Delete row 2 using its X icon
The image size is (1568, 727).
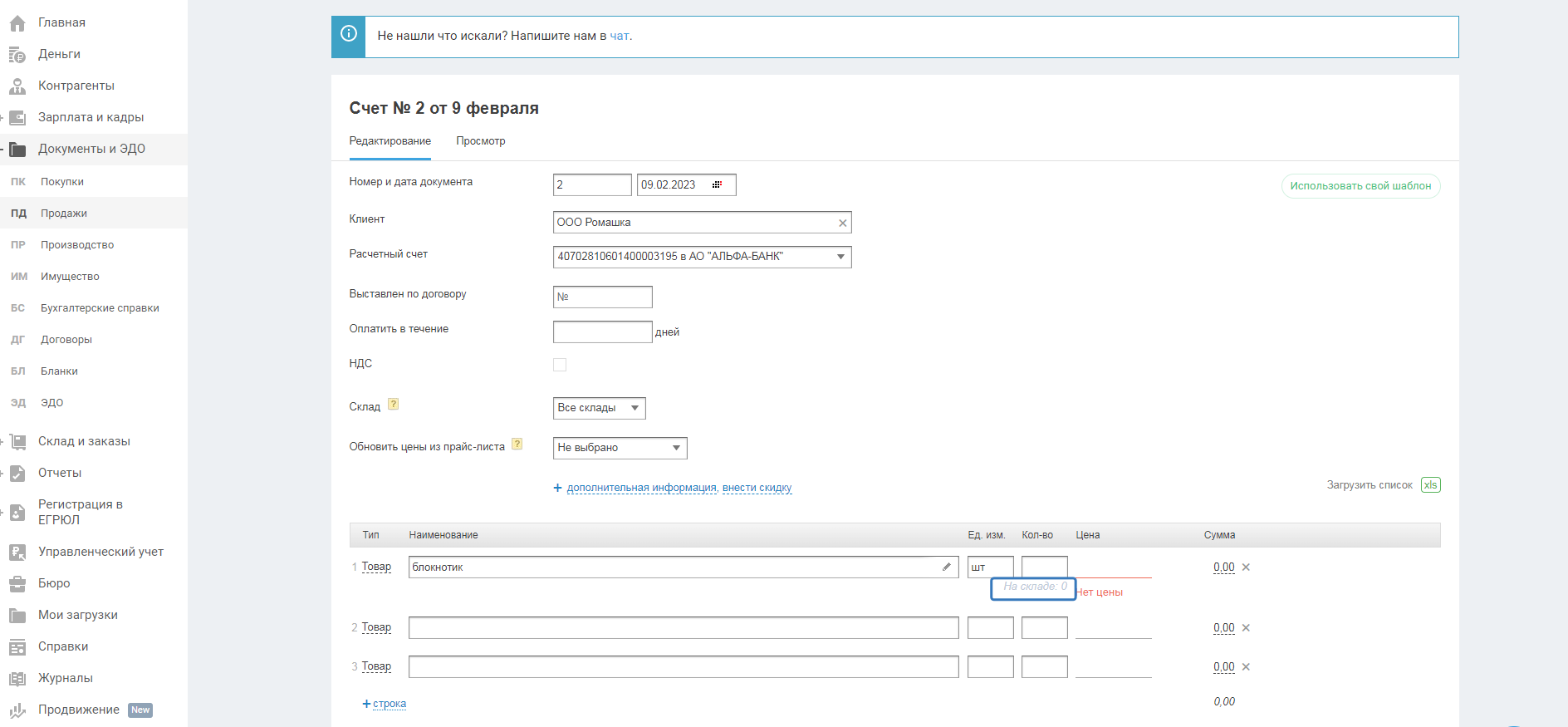pyautogui.click(x=1246, y=628)
